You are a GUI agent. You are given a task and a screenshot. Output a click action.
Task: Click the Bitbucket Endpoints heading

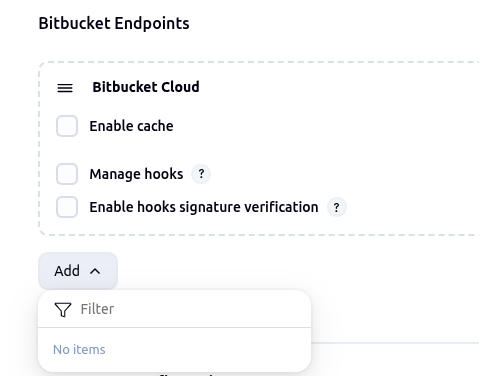[x=114, y=23]
